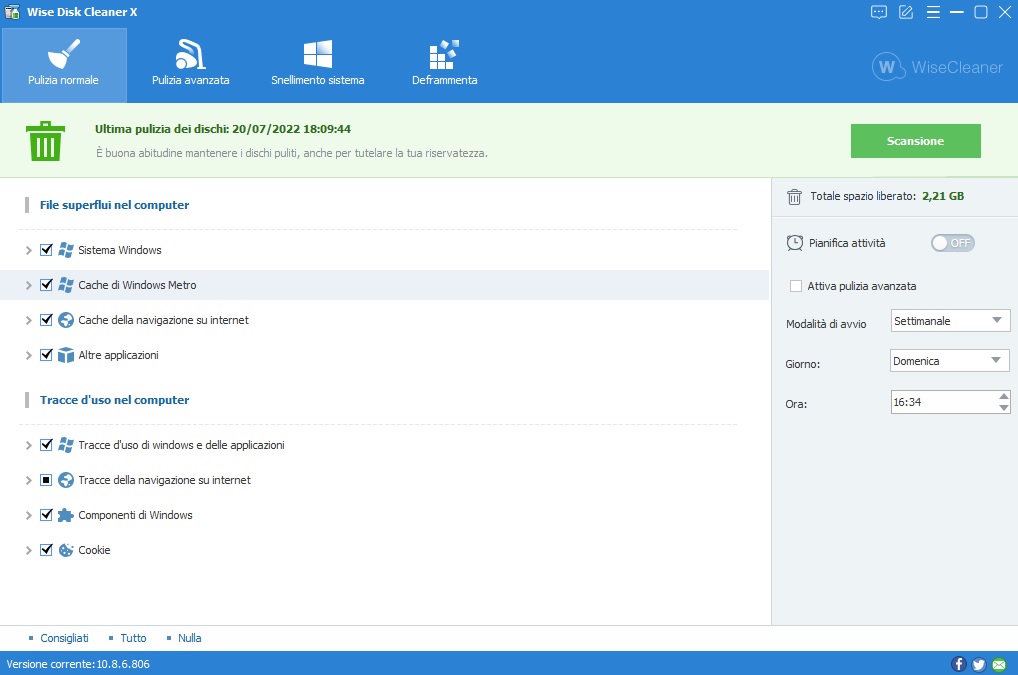Open the Giorno Domenica dropdown

pyautogui.click(x=949, y=361)
